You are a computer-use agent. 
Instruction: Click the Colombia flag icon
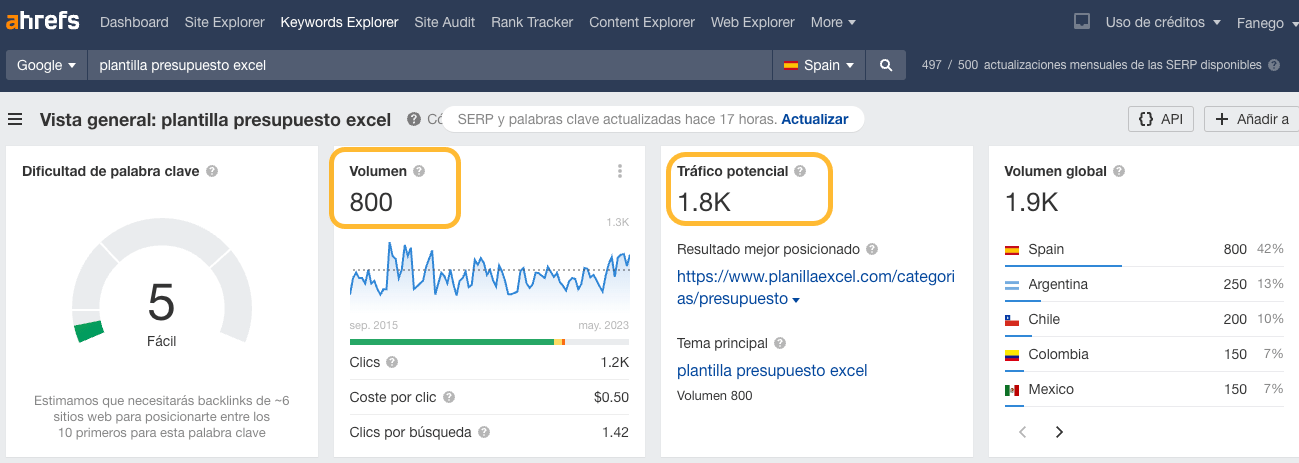click(1012, 355)
